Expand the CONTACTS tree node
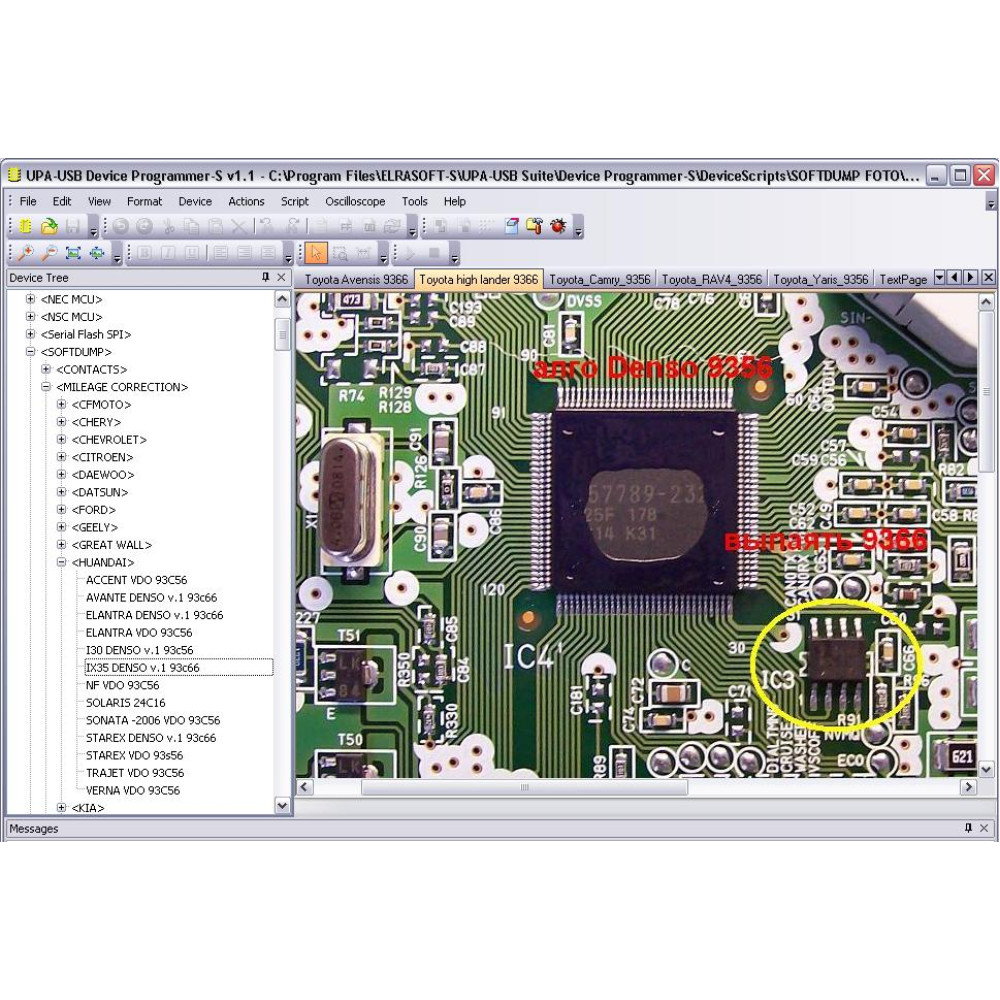 click(46, 369)
